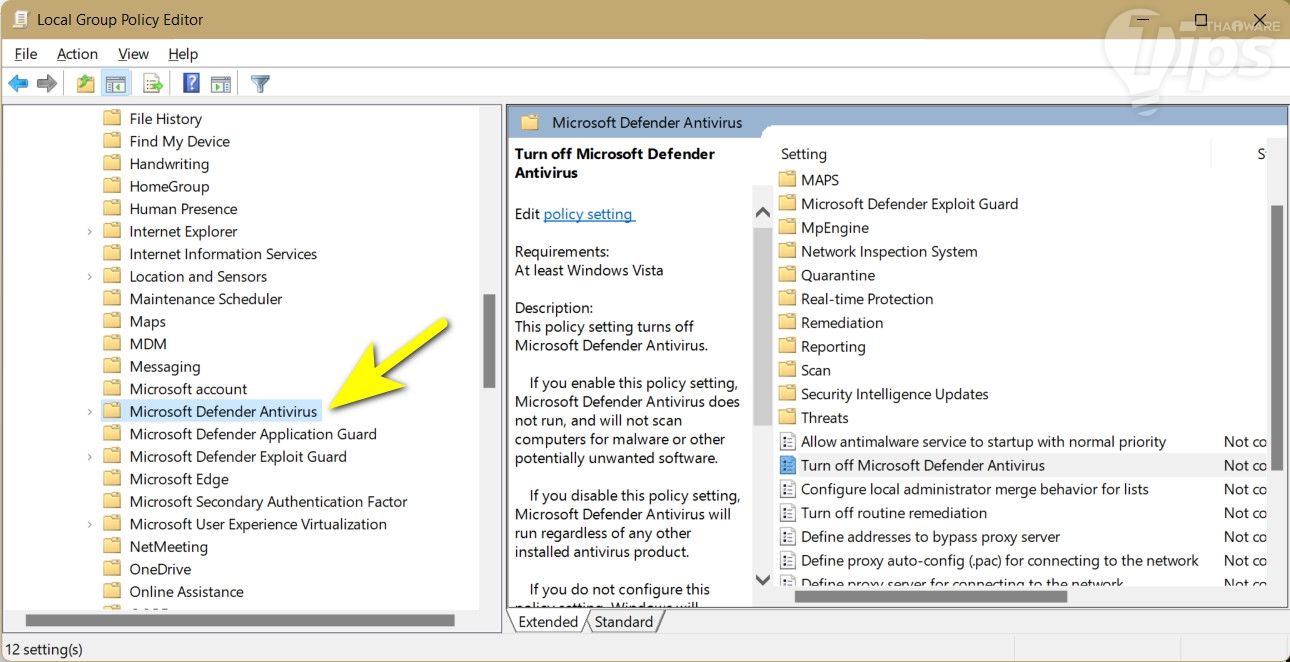Open the Help menu
The image size is (1290, 662).
[183, 54]
